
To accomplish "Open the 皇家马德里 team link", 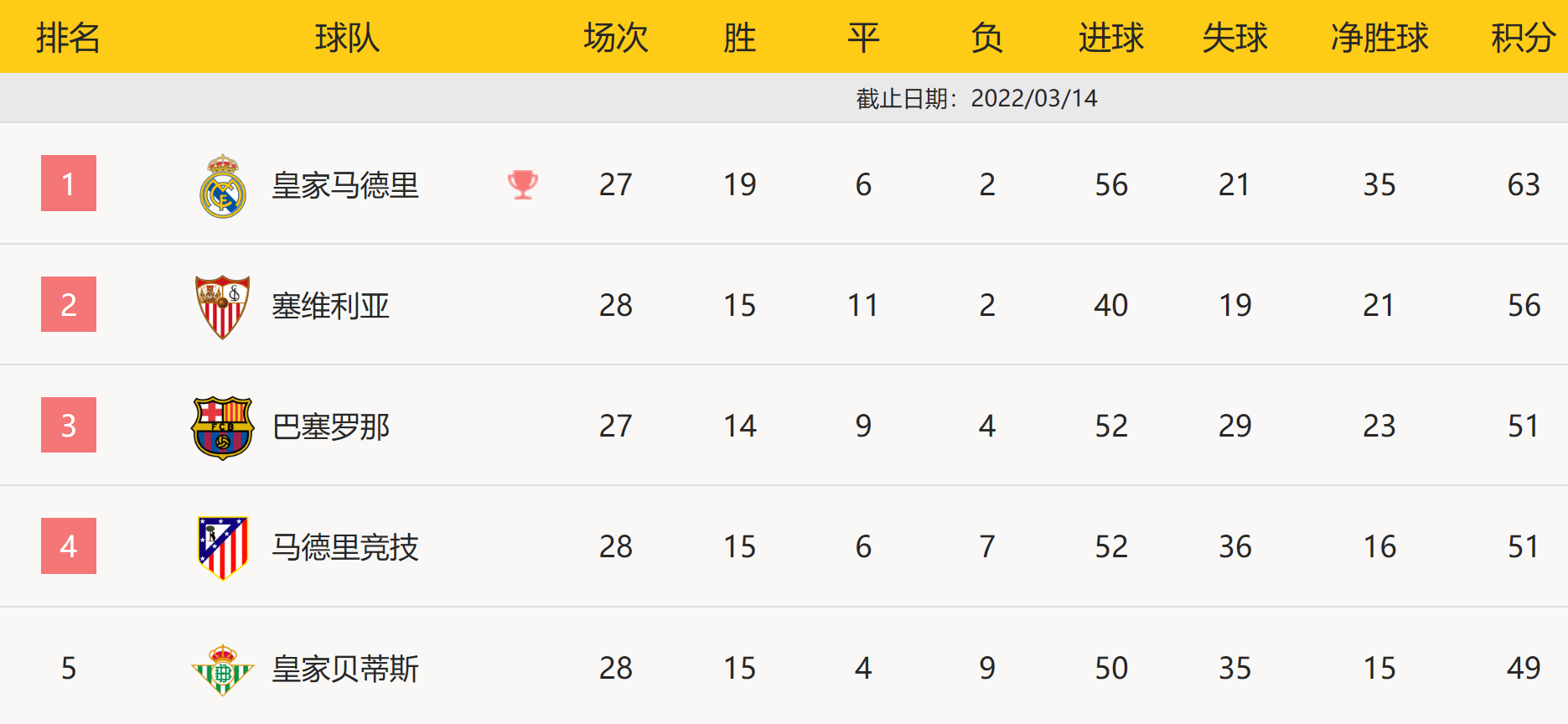I will (345, 185).
